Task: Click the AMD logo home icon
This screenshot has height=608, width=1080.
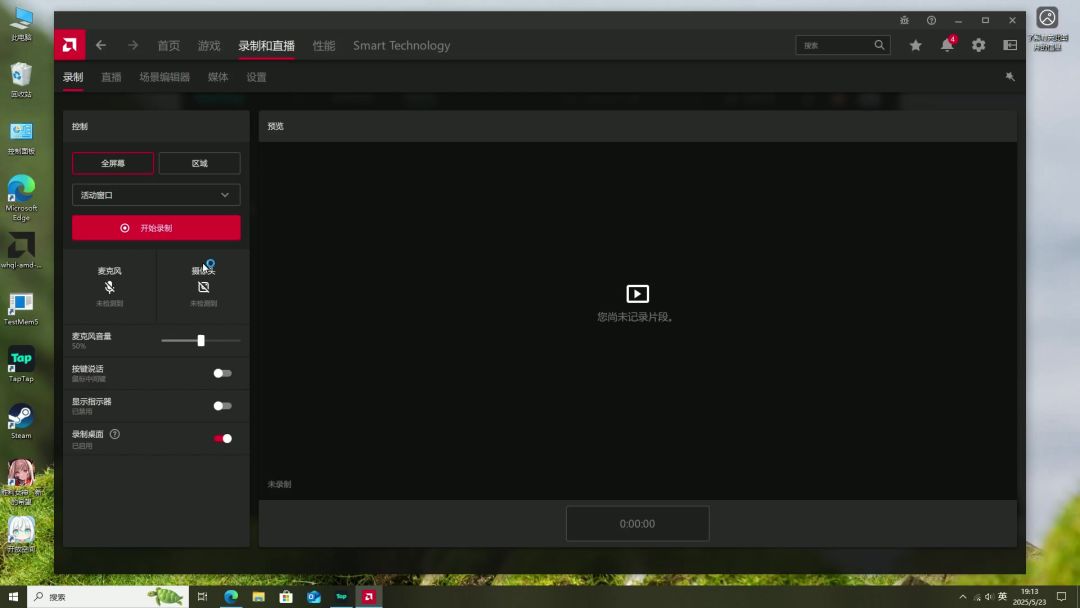Action: (x=69, y=45)
